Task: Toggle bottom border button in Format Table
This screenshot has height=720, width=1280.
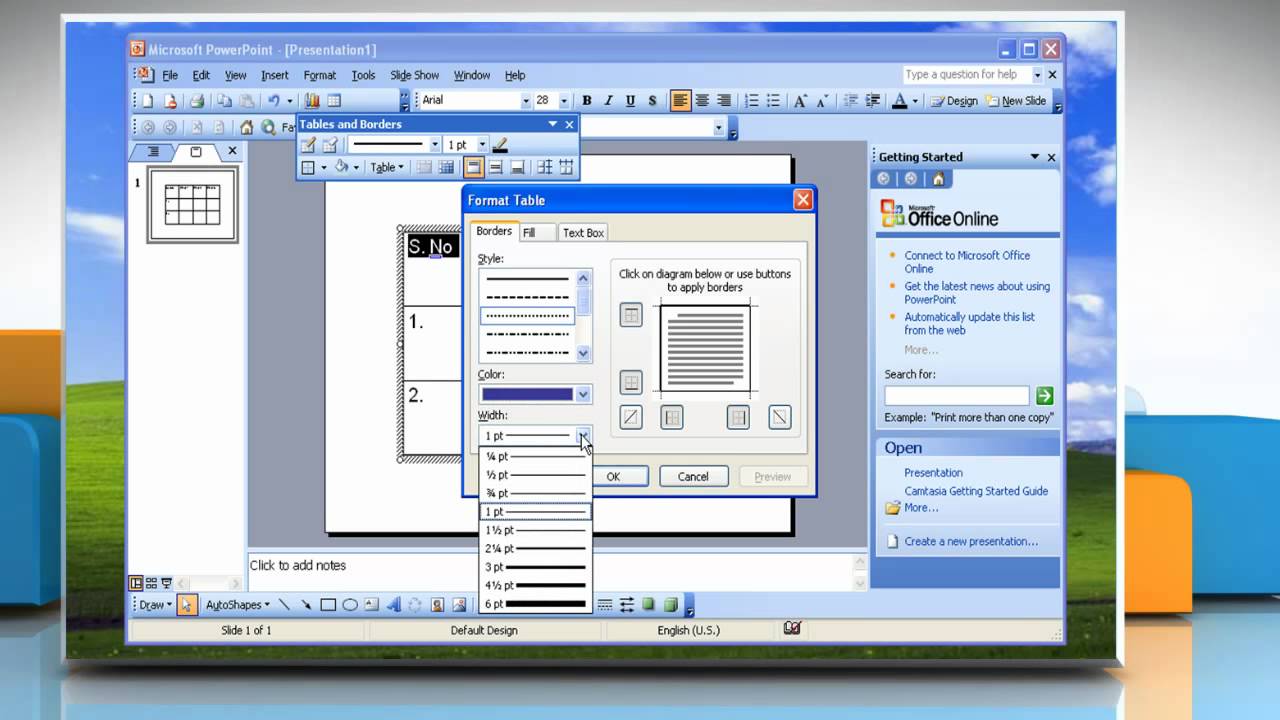Action: coord(631,383)
